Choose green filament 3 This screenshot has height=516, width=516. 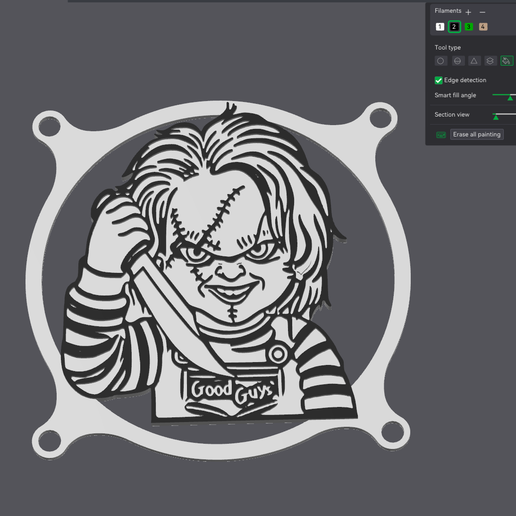(x=469, y=27)
